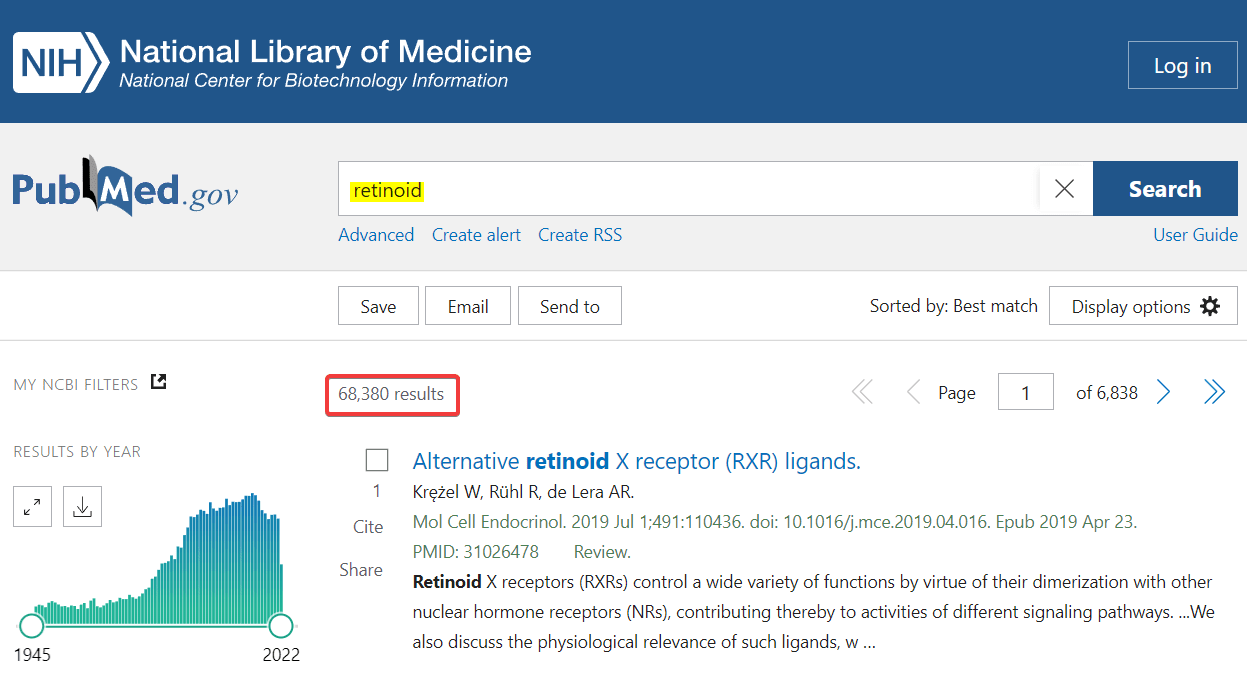Cite the first search result
1247x681 pixels.
click(x=368, y=527)
